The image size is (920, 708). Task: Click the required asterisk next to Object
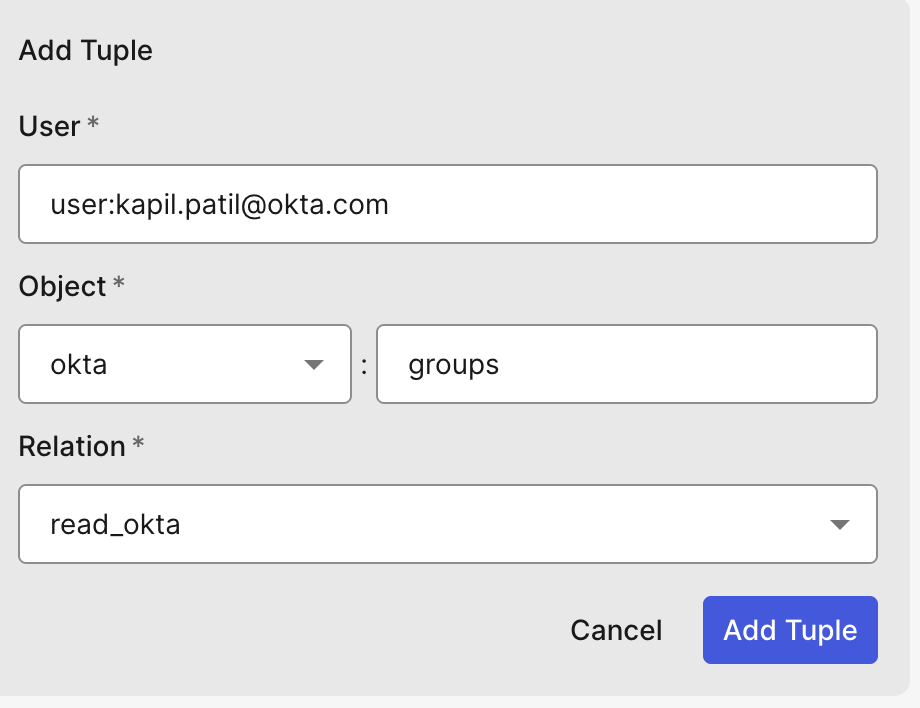[x=119, y=284]
